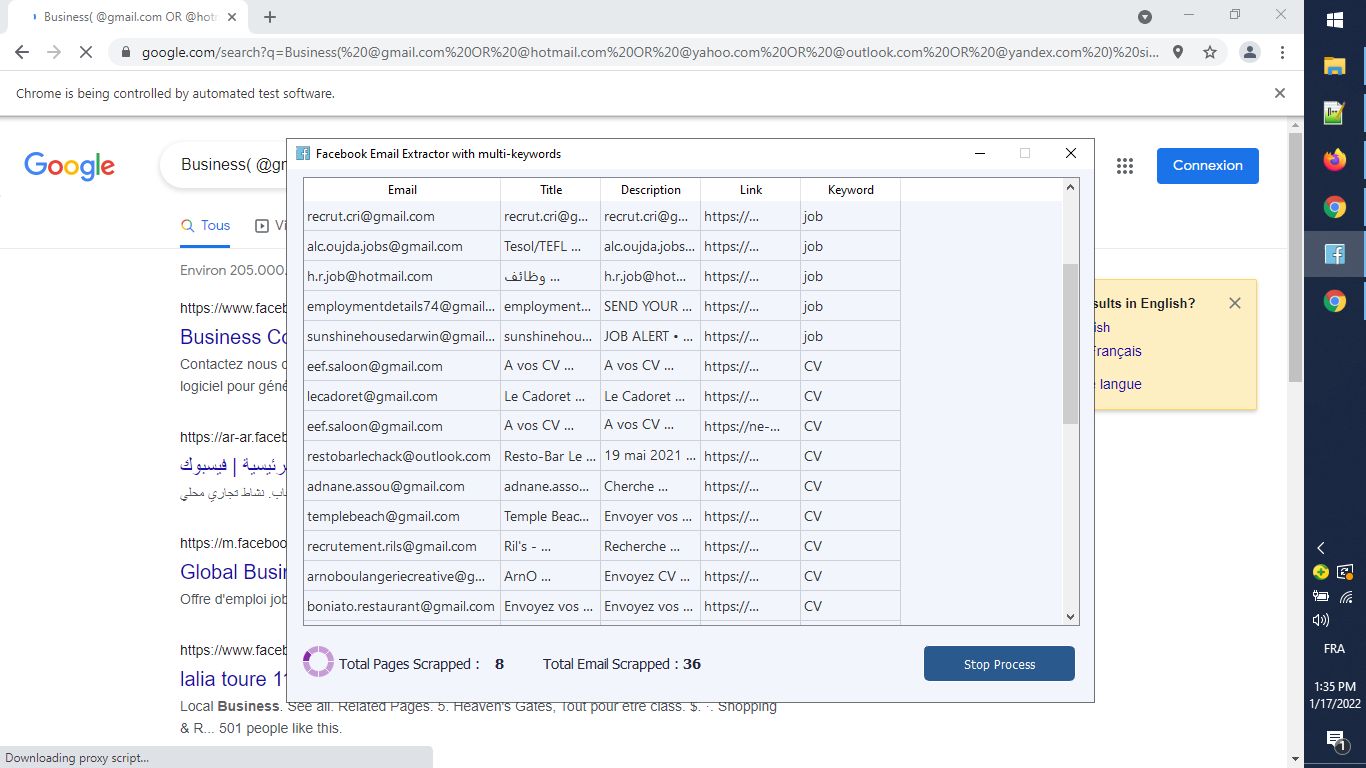This screenshot has height=768, width=1366.
Task: Click the pages scrapped progress ring
Action: point(318,662)
